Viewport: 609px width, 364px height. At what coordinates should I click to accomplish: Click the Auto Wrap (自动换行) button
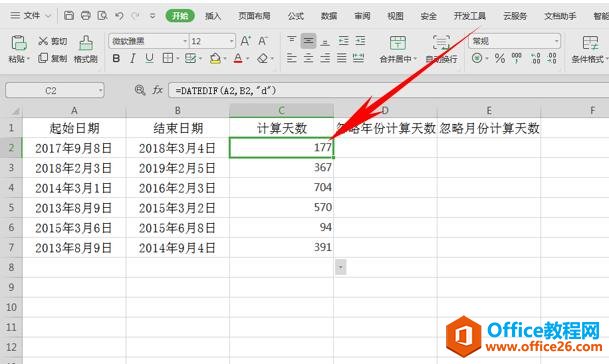coord(441,49)
